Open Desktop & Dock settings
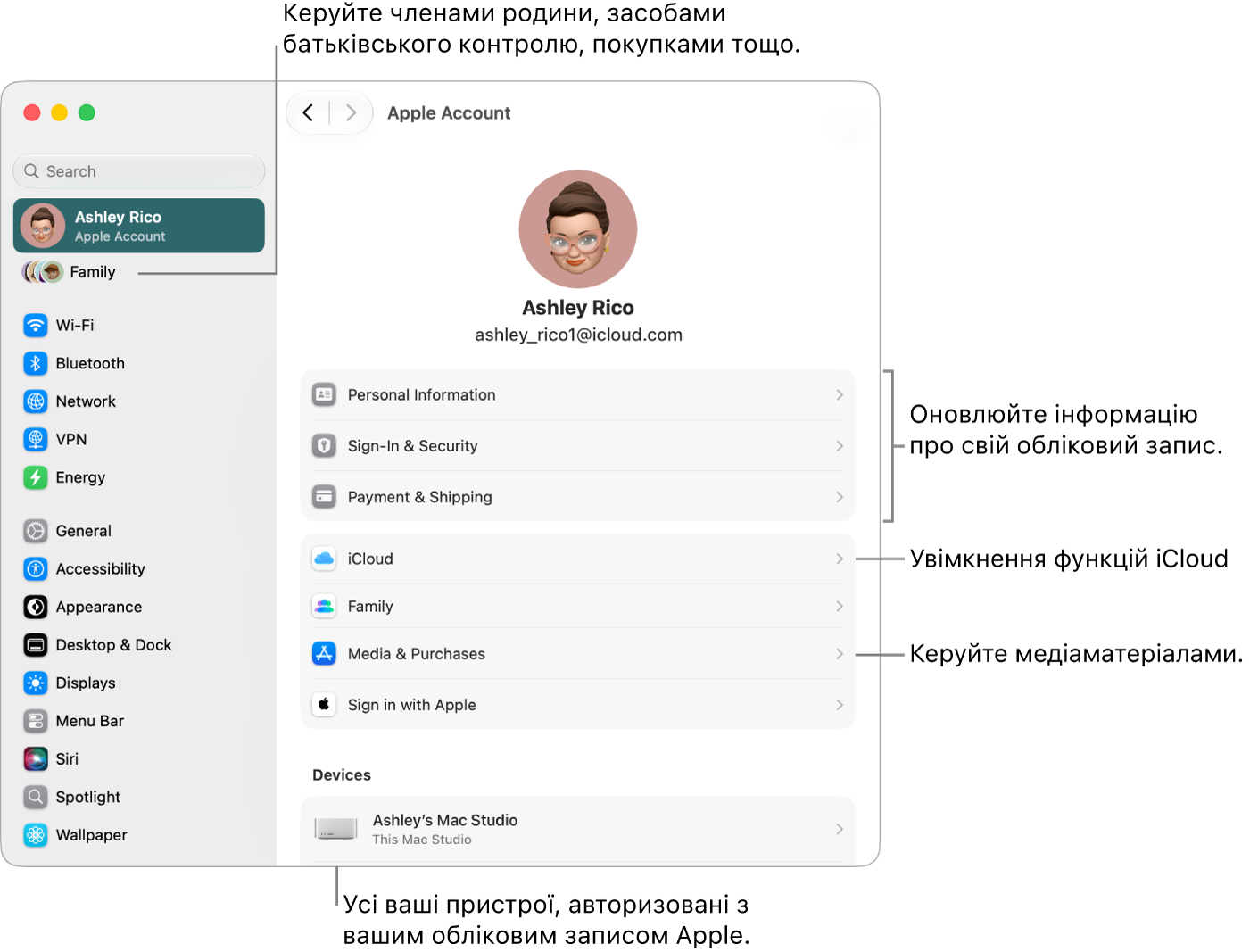1258x952 pixels. (139, 644)
